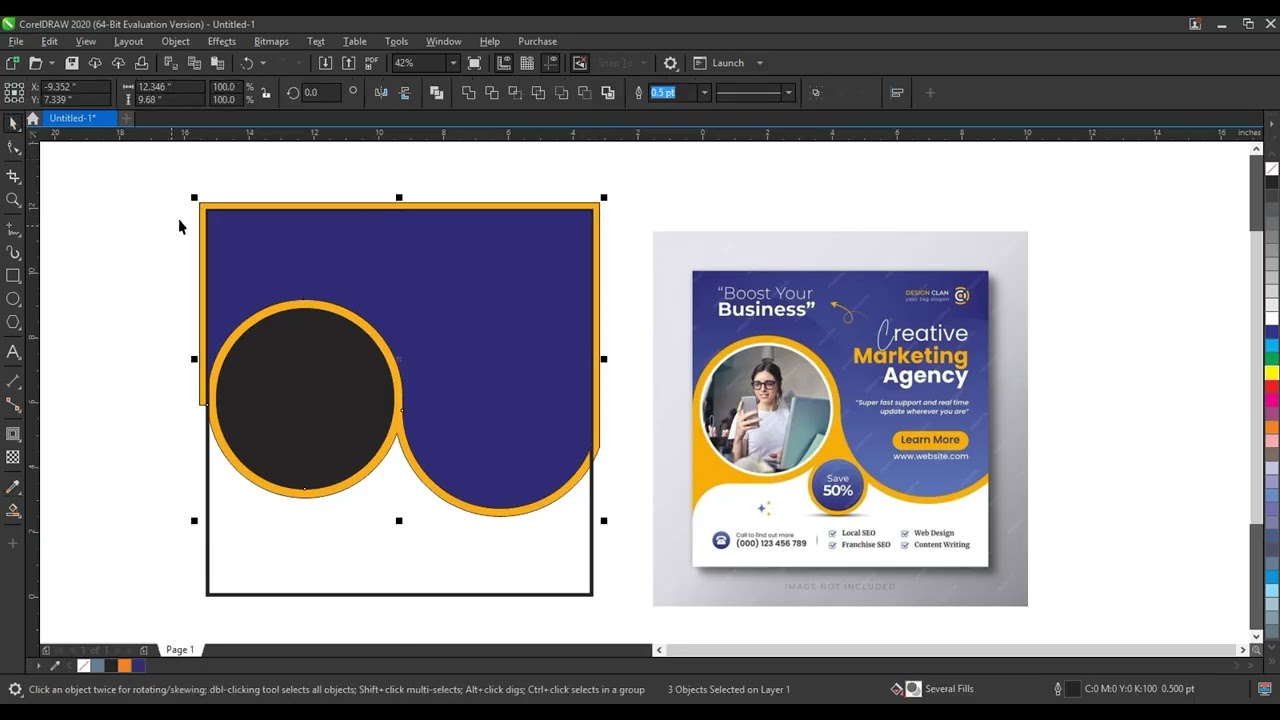
Task: Select the Crop tool
Action: tap(13, 176)
